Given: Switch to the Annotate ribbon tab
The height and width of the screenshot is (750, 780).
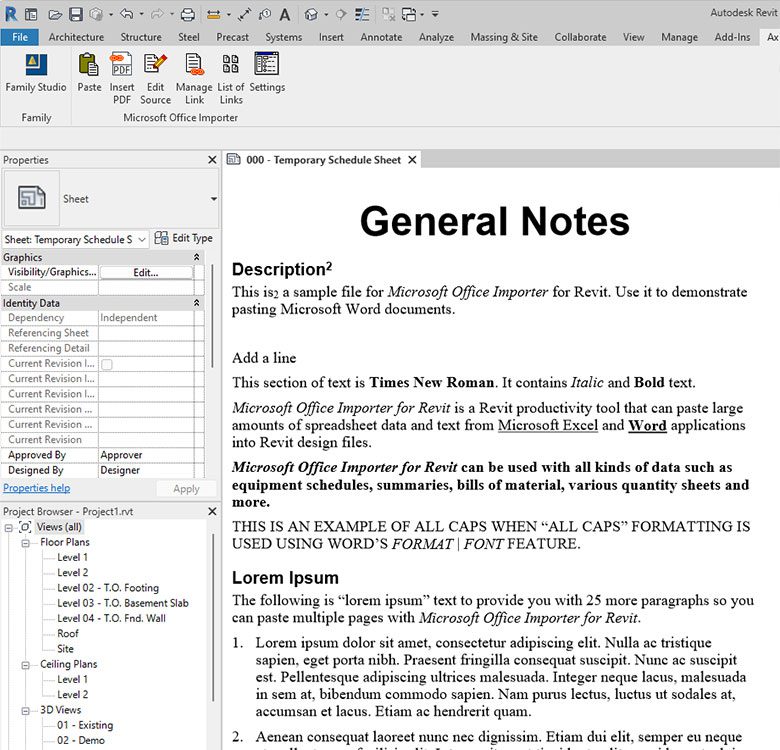Looking at the screenshot, I should pos(381,37).
